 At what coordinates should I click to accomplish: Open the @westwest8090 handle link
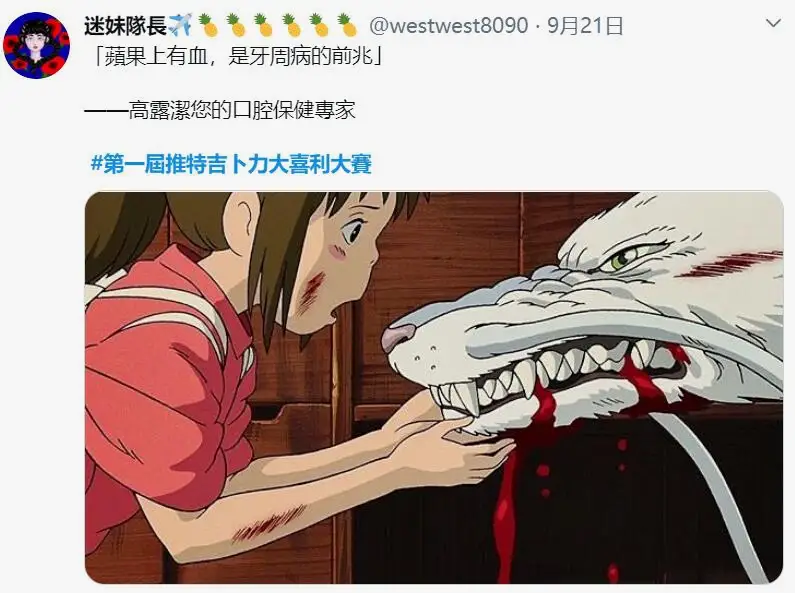click(x=449, y=25)
